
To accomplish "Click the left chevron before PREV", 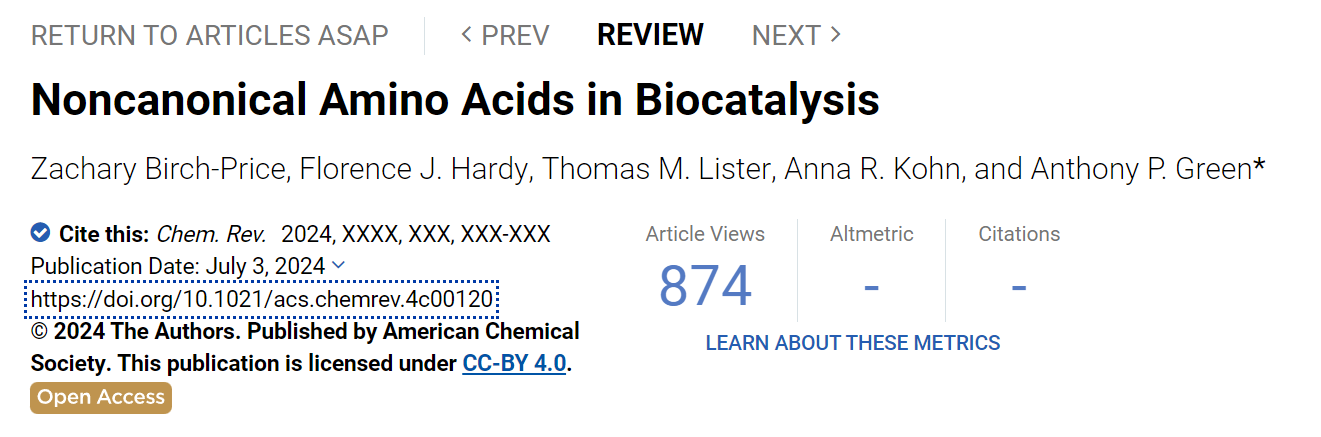I will [466, 35].
